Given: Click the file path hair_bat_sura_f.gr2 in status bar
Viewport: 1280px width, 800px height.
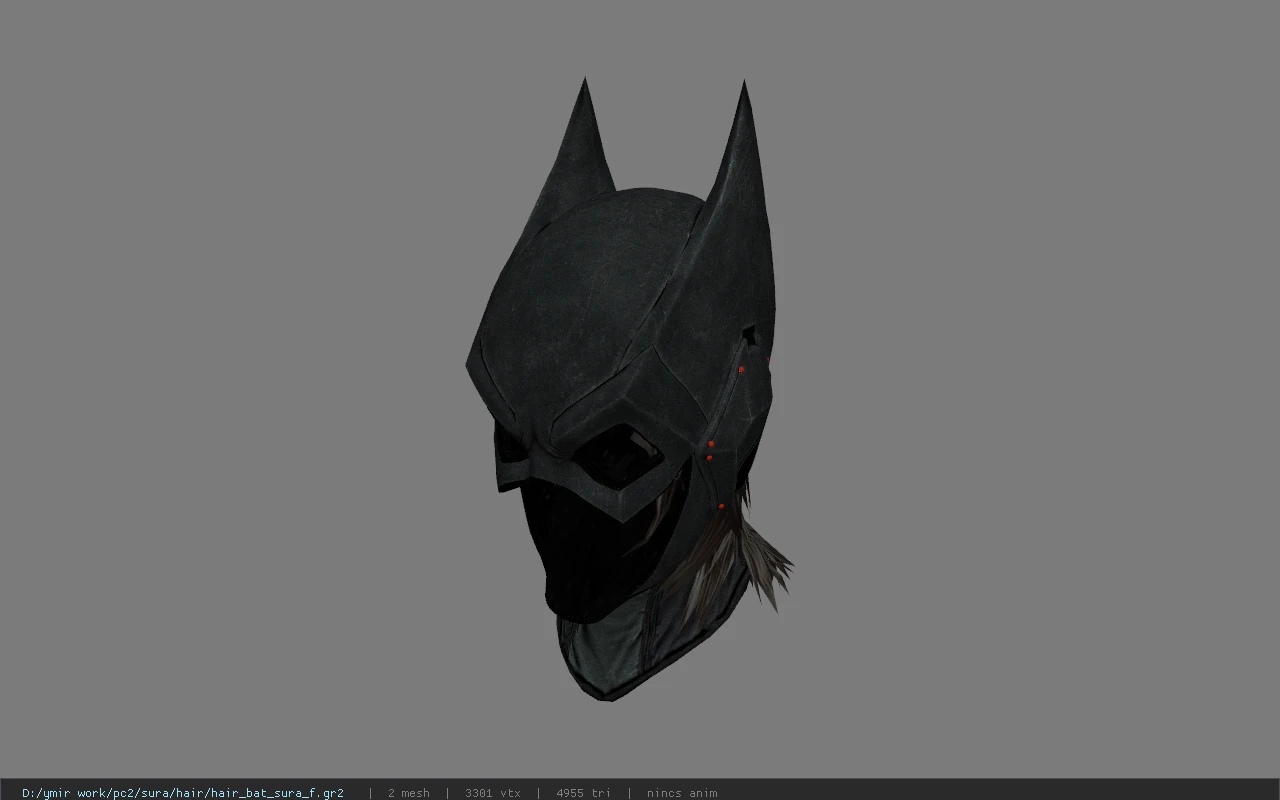Looking at the screenshot, I should click(x=183, y=793).
